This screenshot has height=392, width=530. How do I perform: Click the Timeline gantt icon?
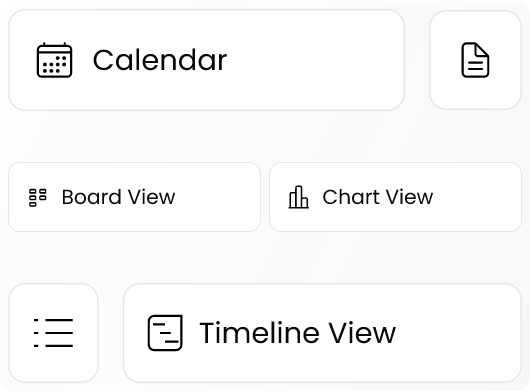165,333
